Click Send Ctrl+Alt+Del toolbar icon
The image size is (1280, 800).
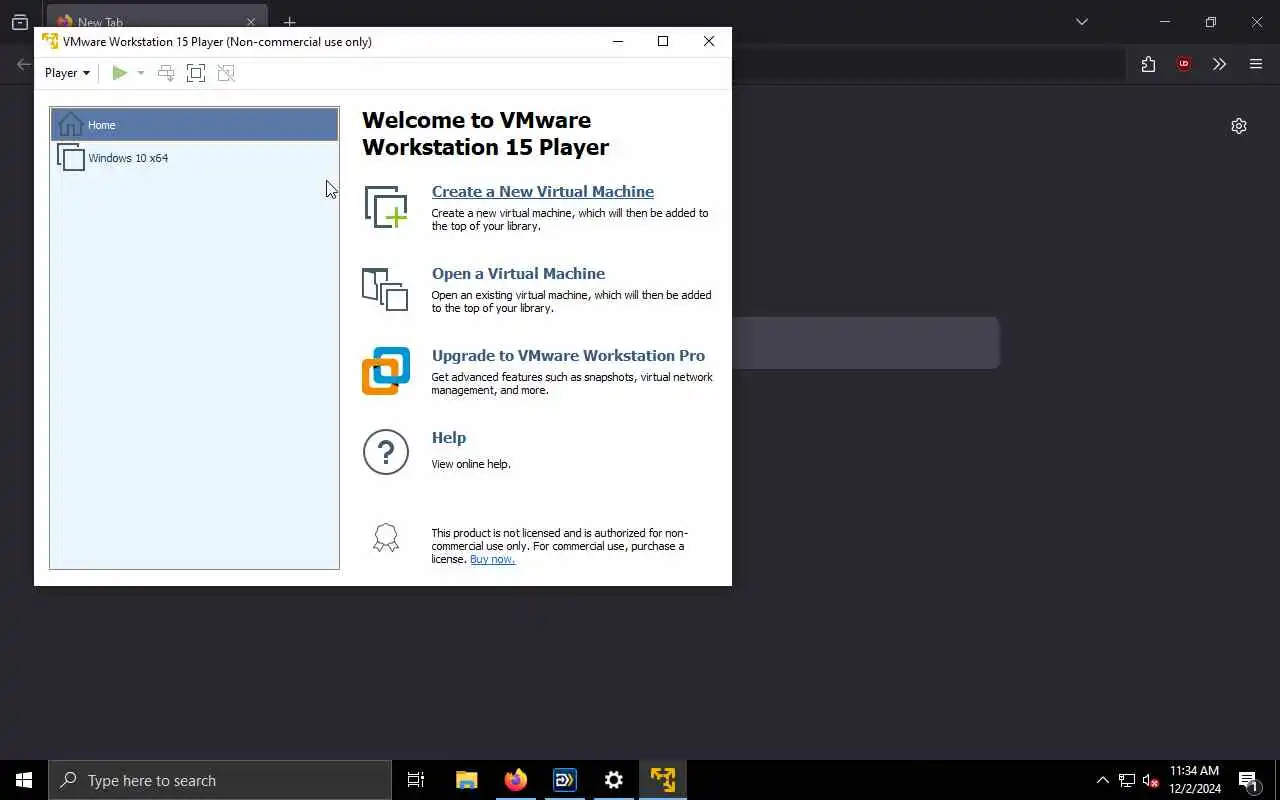166,73
